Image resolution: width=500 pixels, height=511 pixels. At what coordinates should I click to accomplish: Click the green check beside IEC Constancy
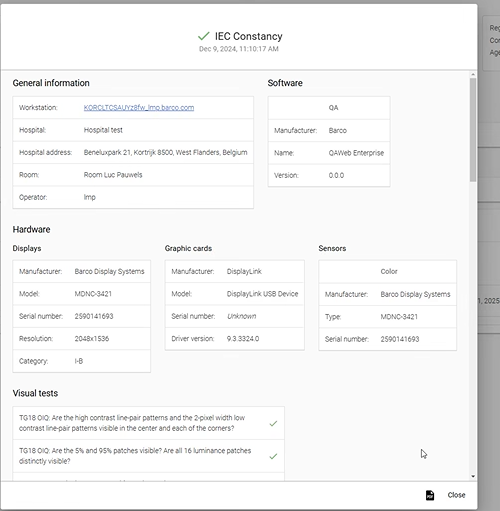pyautogui.click(x=204, y=36)
